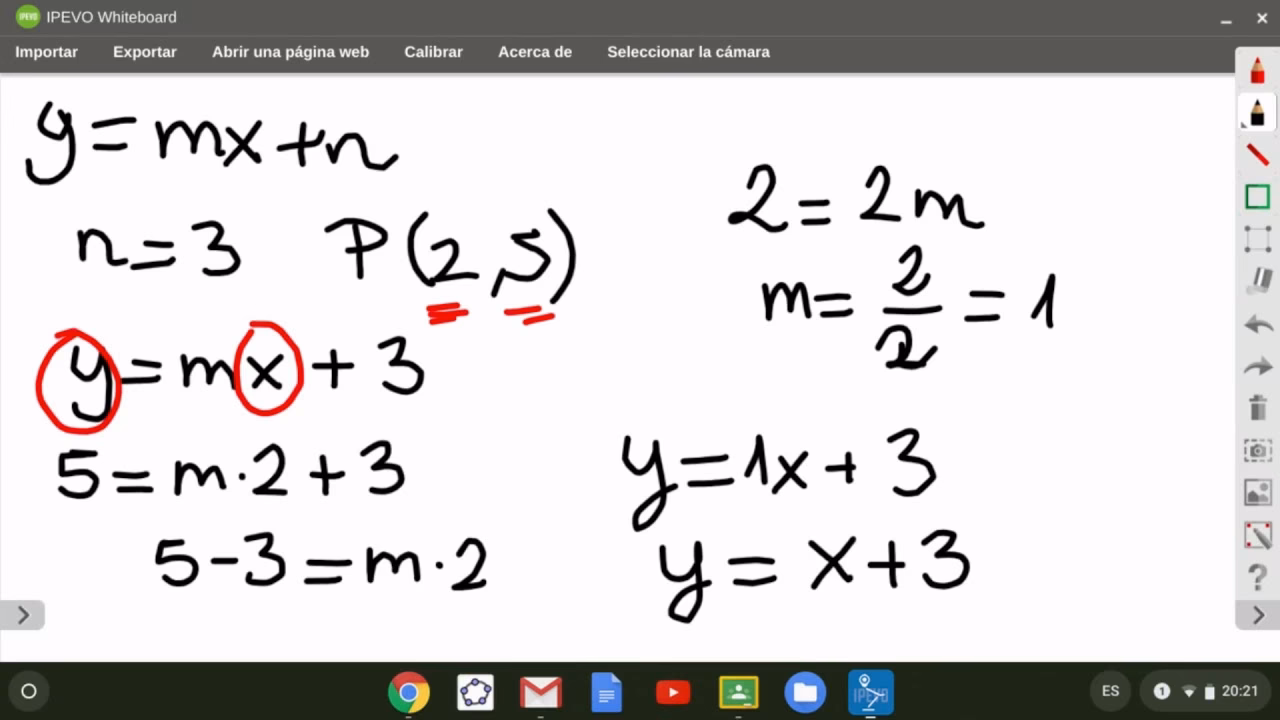This screenshot has height=720, width=1280.
Task: Open the Importar menu
Action: (x=46, y=51)
